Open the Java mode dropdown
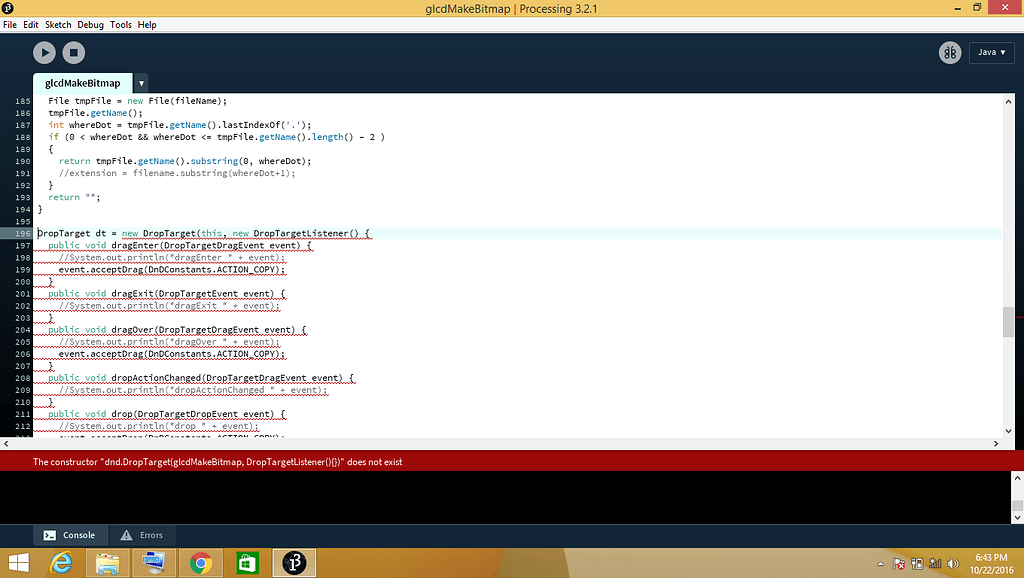 point(991,52)
